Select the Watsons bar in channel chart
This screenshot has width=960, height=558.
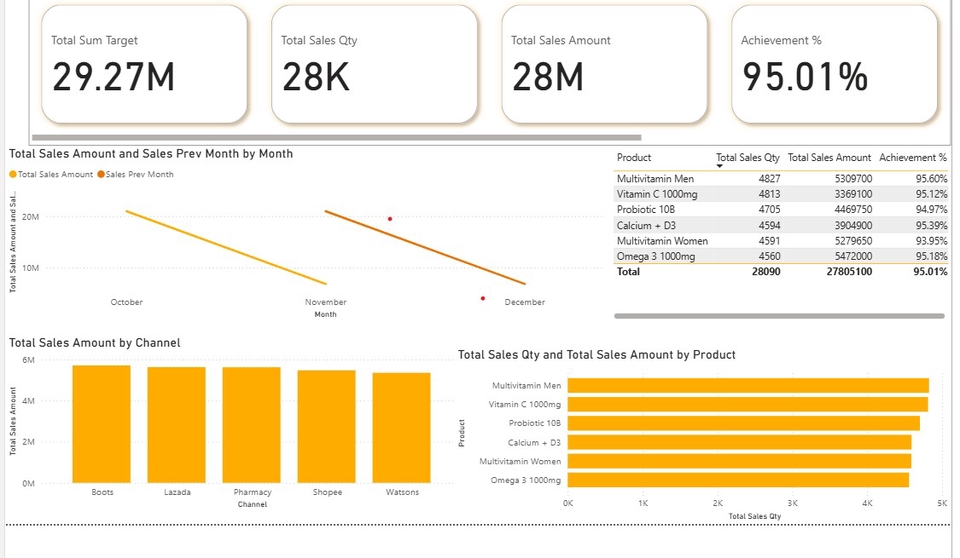401,428
